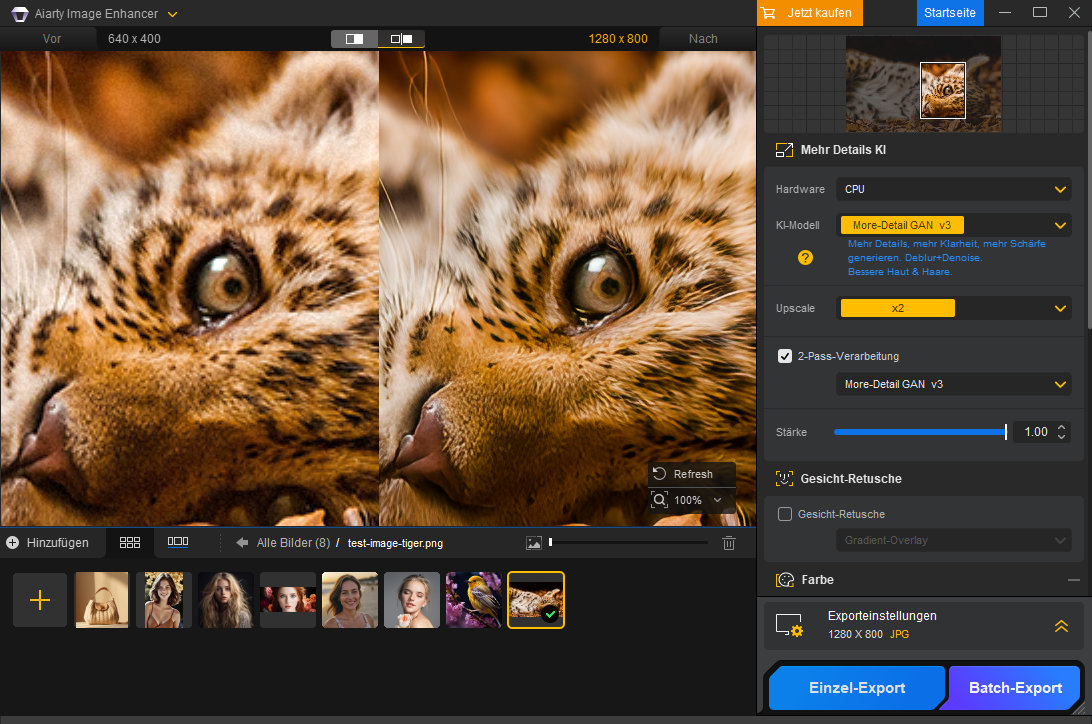Click the yellow help question mark icon
Viewport: 1092px width, 724px height.
805,258
